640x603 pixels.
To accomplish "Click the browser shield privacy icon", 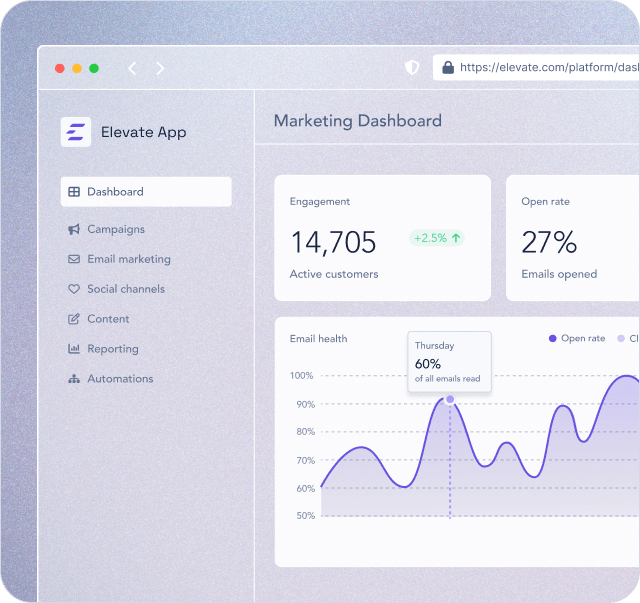I will point(412,68).
